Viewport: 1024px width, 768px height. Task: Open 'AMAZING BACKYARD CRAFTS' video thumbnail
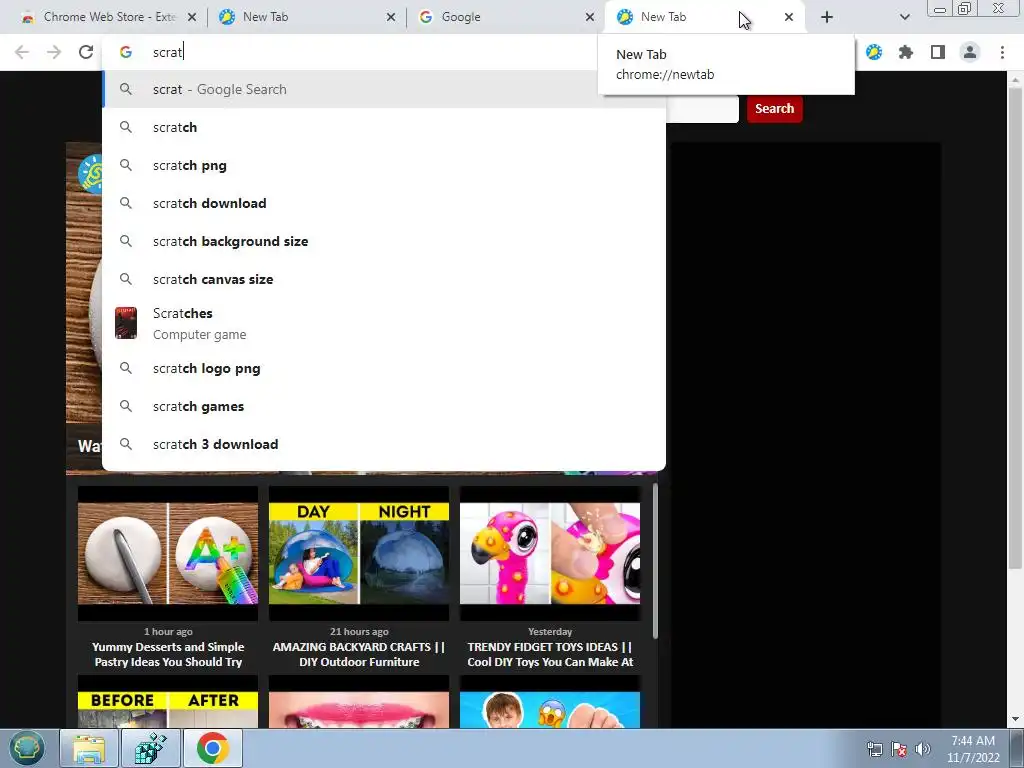point(359,553)
